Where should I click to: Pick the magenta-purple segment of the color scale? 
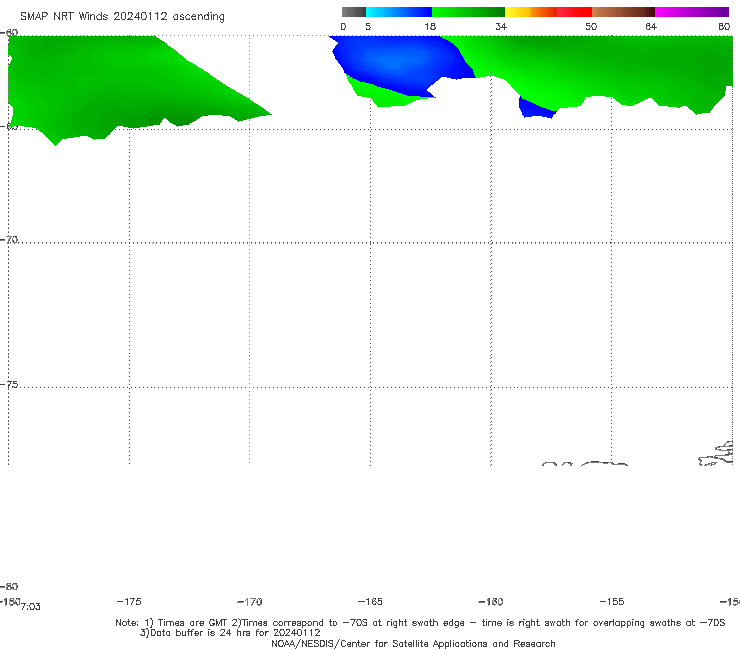point(692,12)
